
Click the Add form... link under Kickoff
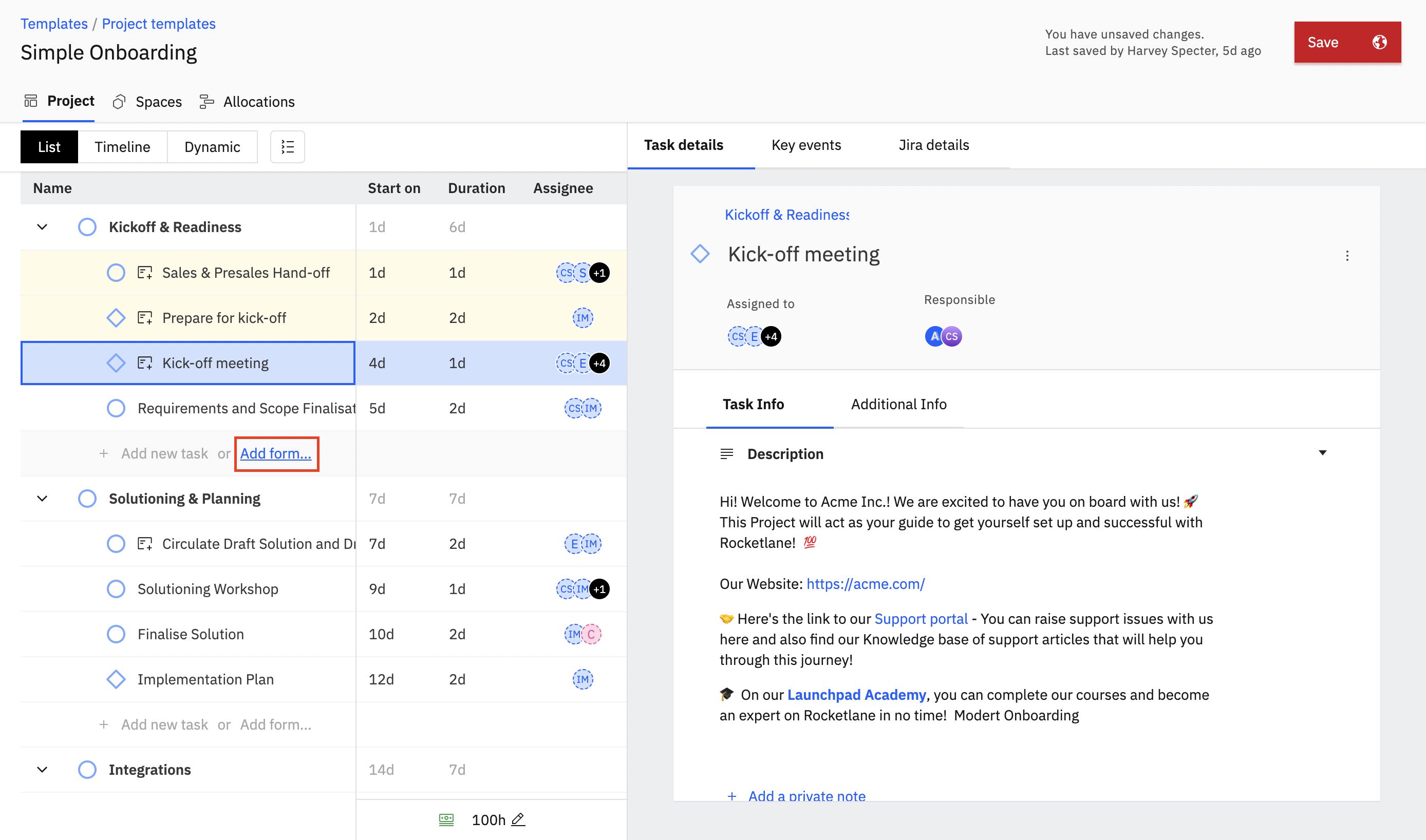coord(276,453)
